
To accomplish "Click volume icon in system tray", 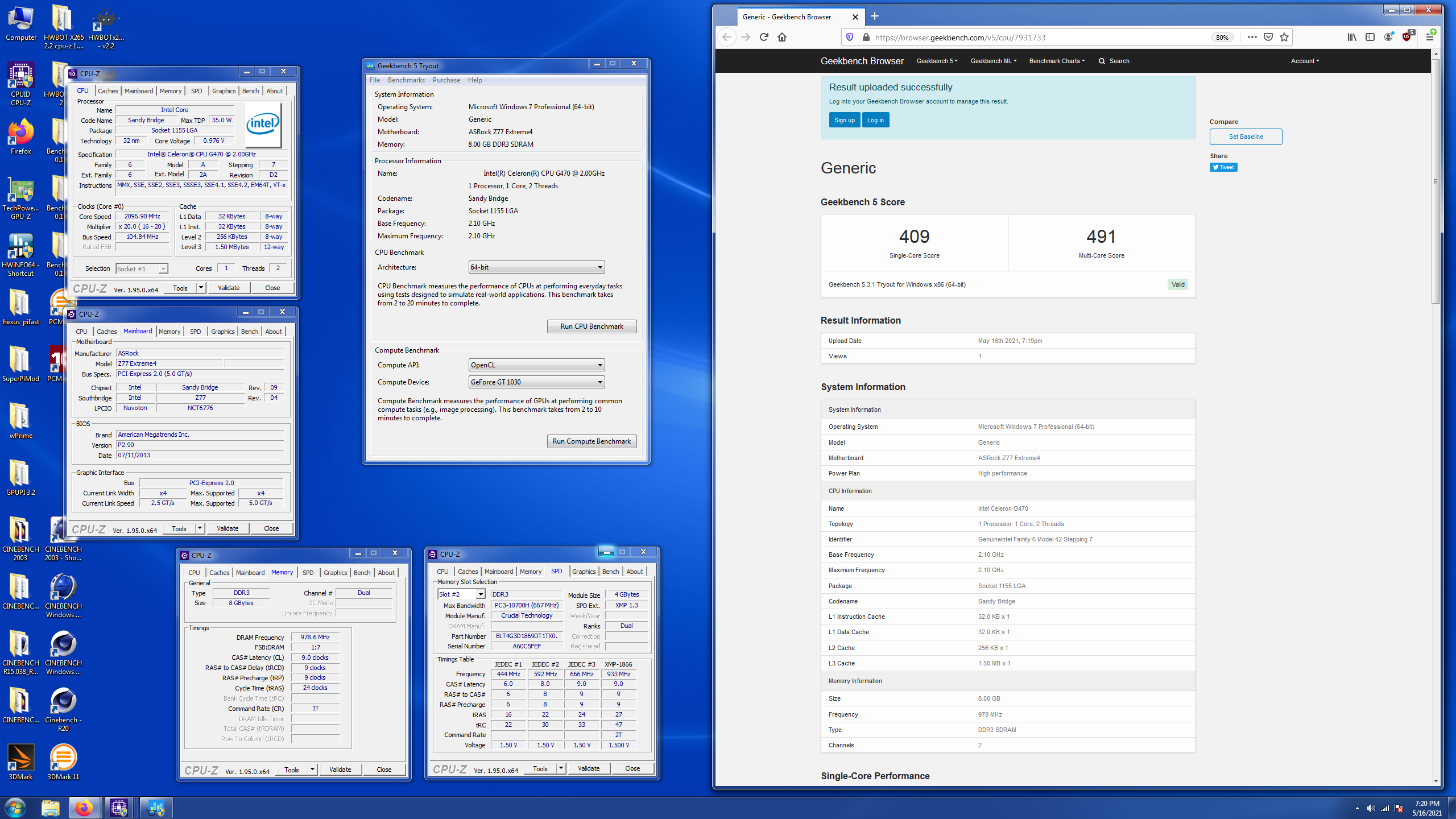I will [x=1371, y=808].
